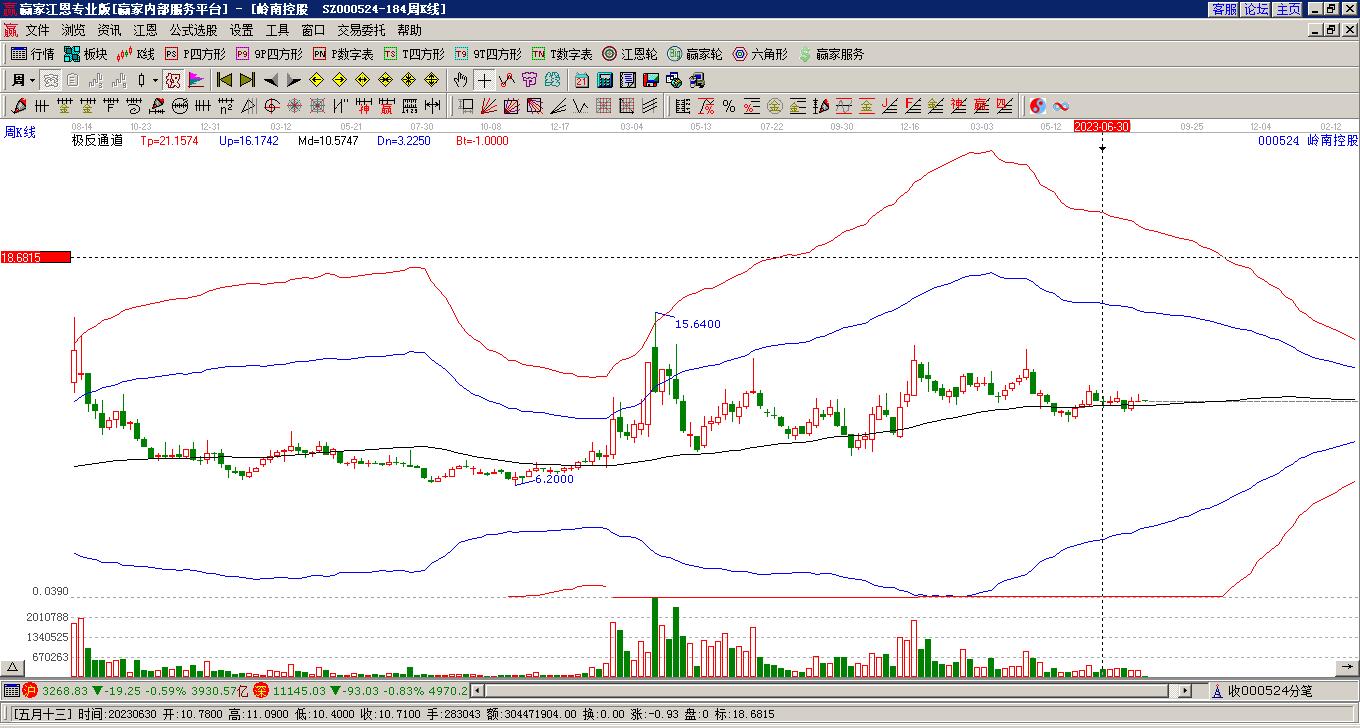Viewport: 1360px width, 728px height.
Task: Click the 沪 Shanghai index badge
Action: [x=30, y=690]
